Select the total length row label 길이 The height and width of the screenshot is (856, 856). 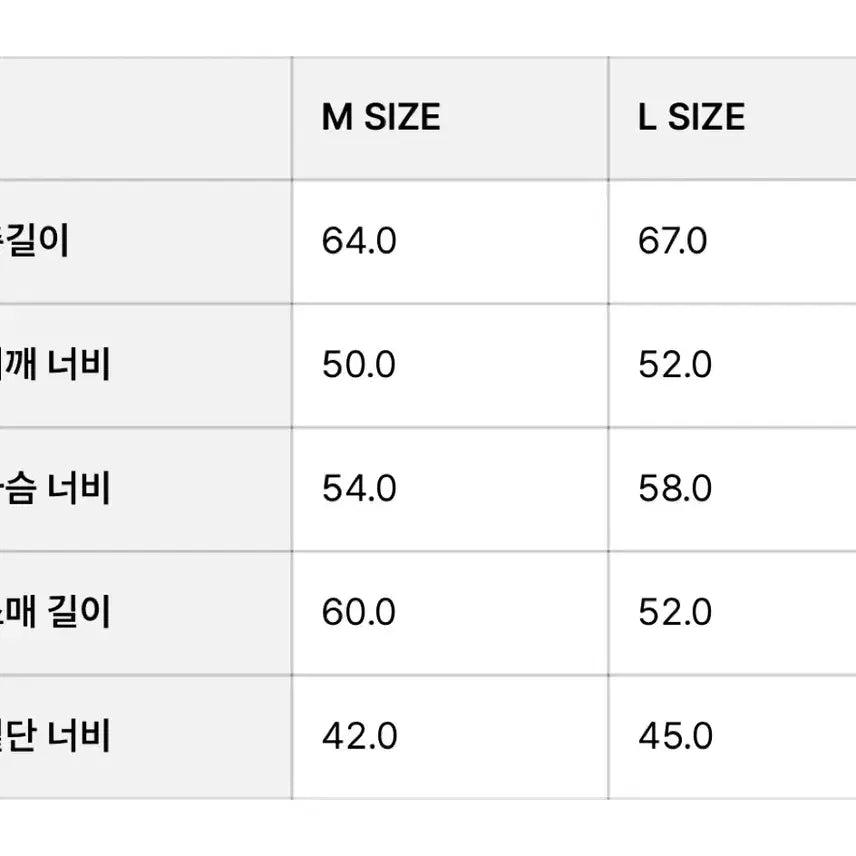point(38,241)
